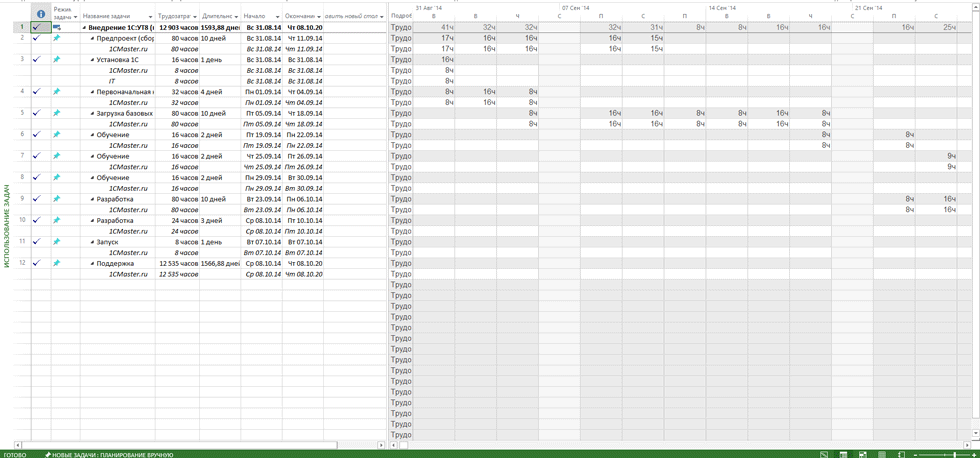Click the pin icon for the Предпроект task
This screenshot has width=980, height=458.
pyautogui.click(x=57, y=38)
